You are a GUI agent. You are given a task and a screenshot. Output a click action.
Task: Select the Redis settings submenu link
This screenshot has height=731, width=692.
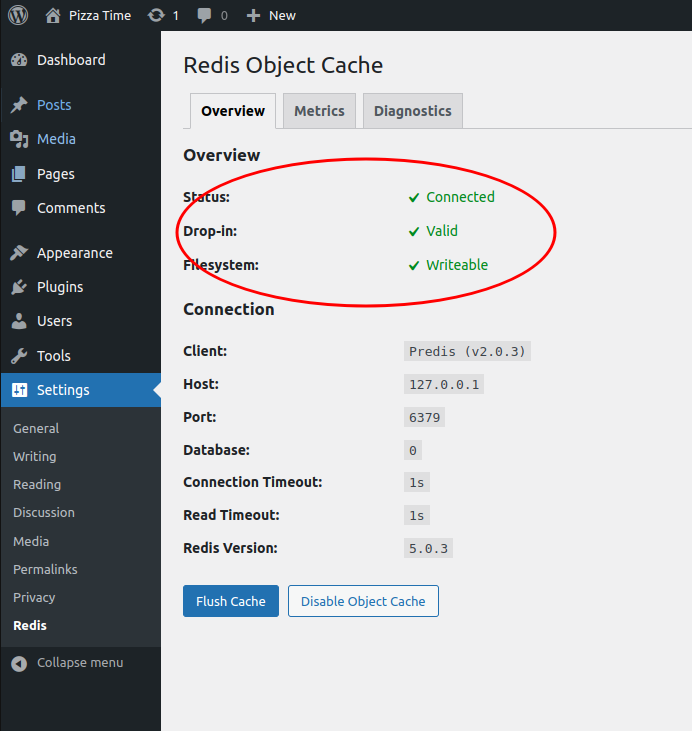[x=30, y=625]
